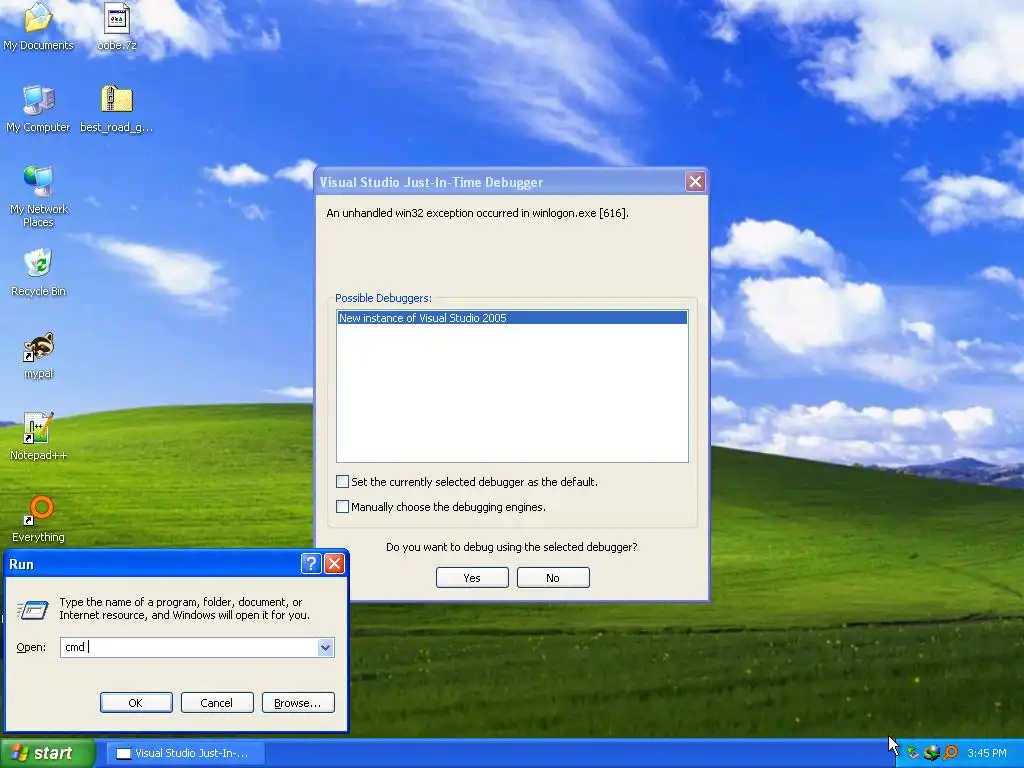Screen dimensions: 1024x768
Task: Select the My Computer desktop icon
Action: pos(38,108)
